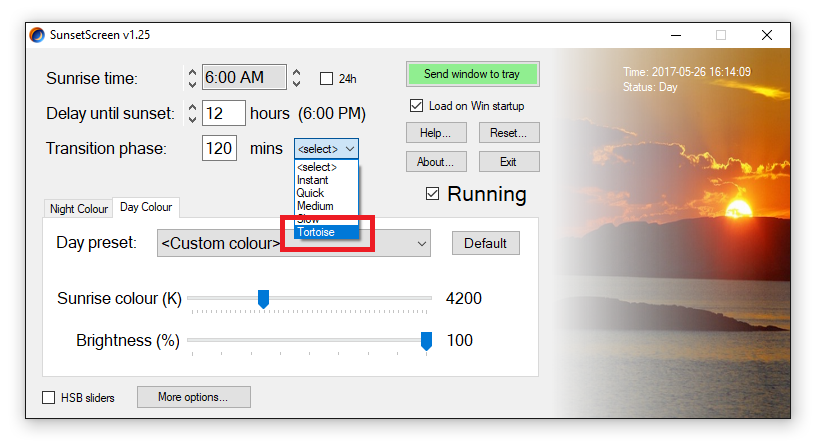Screen dimensions: 815x442
Task: Open the About dialog
Action: click(x=436, y=162)
